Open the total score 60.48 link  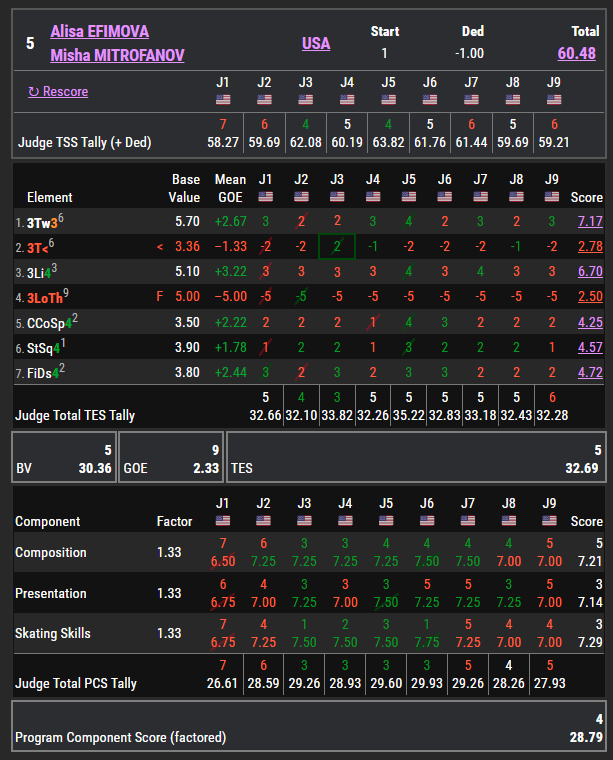pyautogui.click(x=578, y=53)
